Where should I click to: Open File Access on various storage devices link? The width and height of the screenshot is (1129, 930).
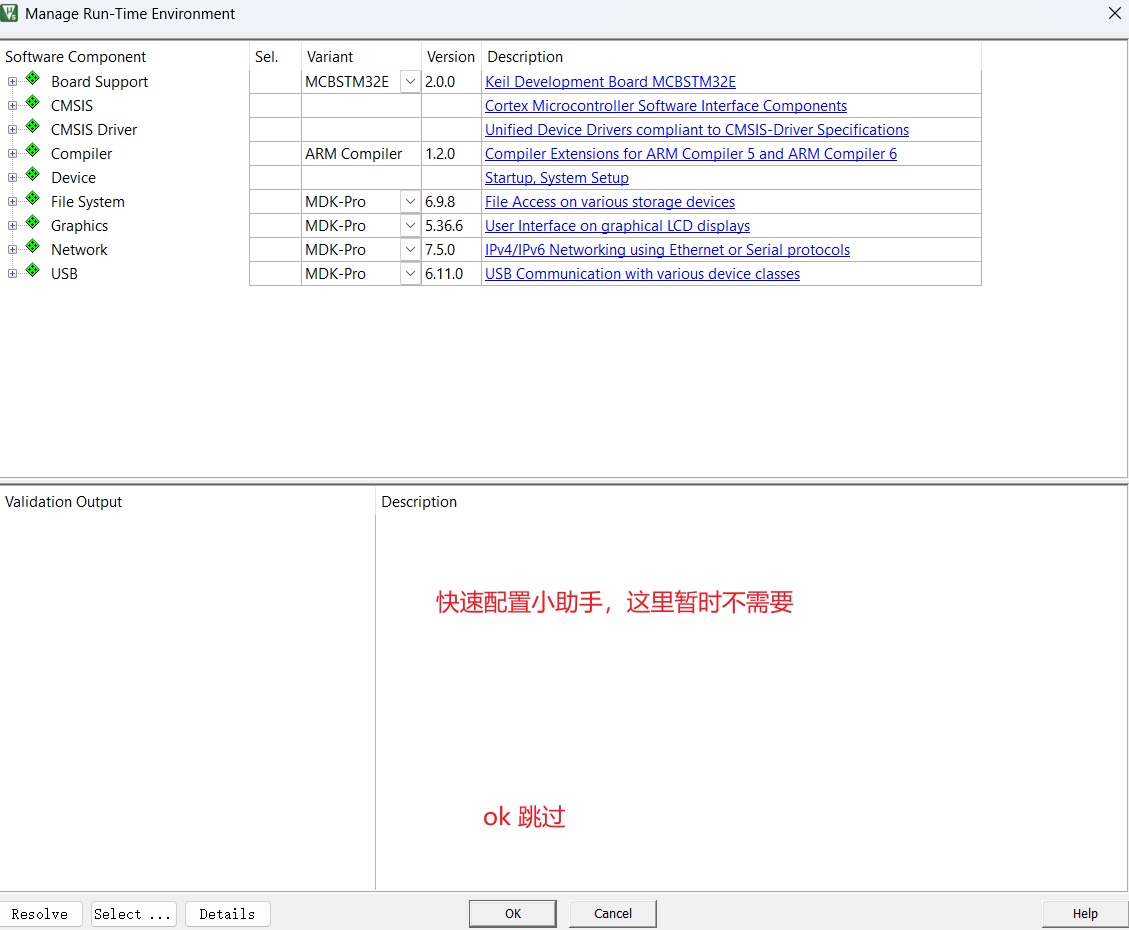pos(610,202)
